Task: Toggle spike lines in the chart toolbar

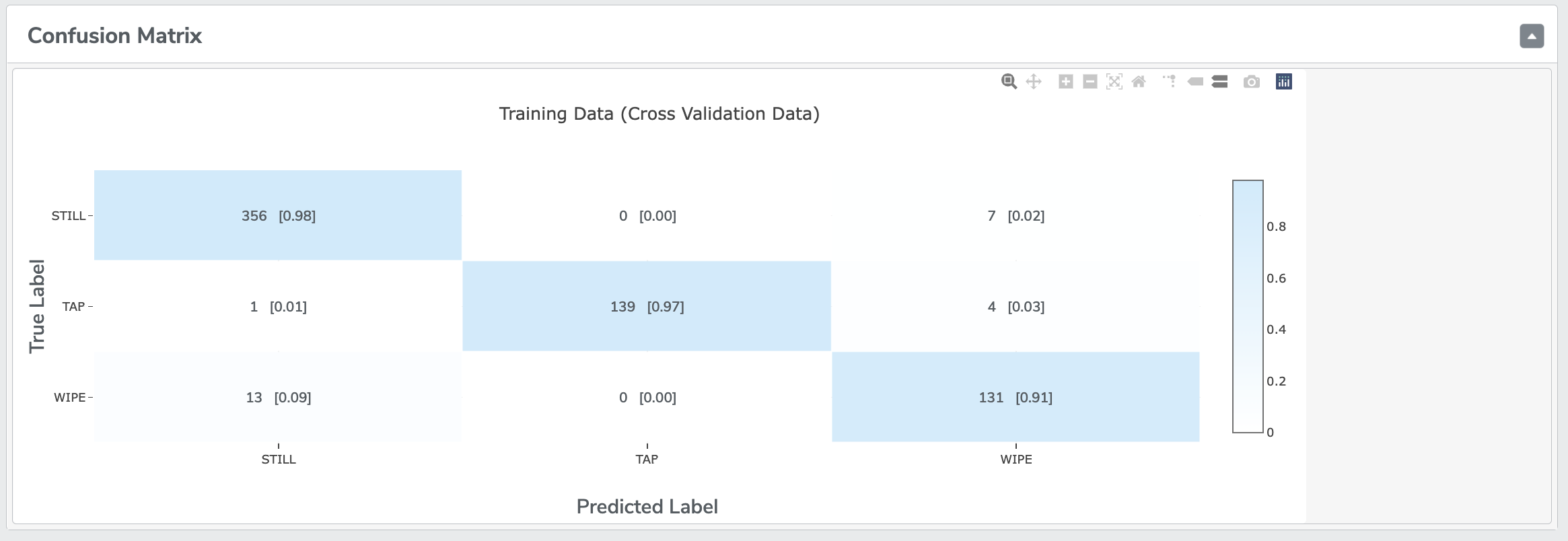Action: tap(1170, 81)
